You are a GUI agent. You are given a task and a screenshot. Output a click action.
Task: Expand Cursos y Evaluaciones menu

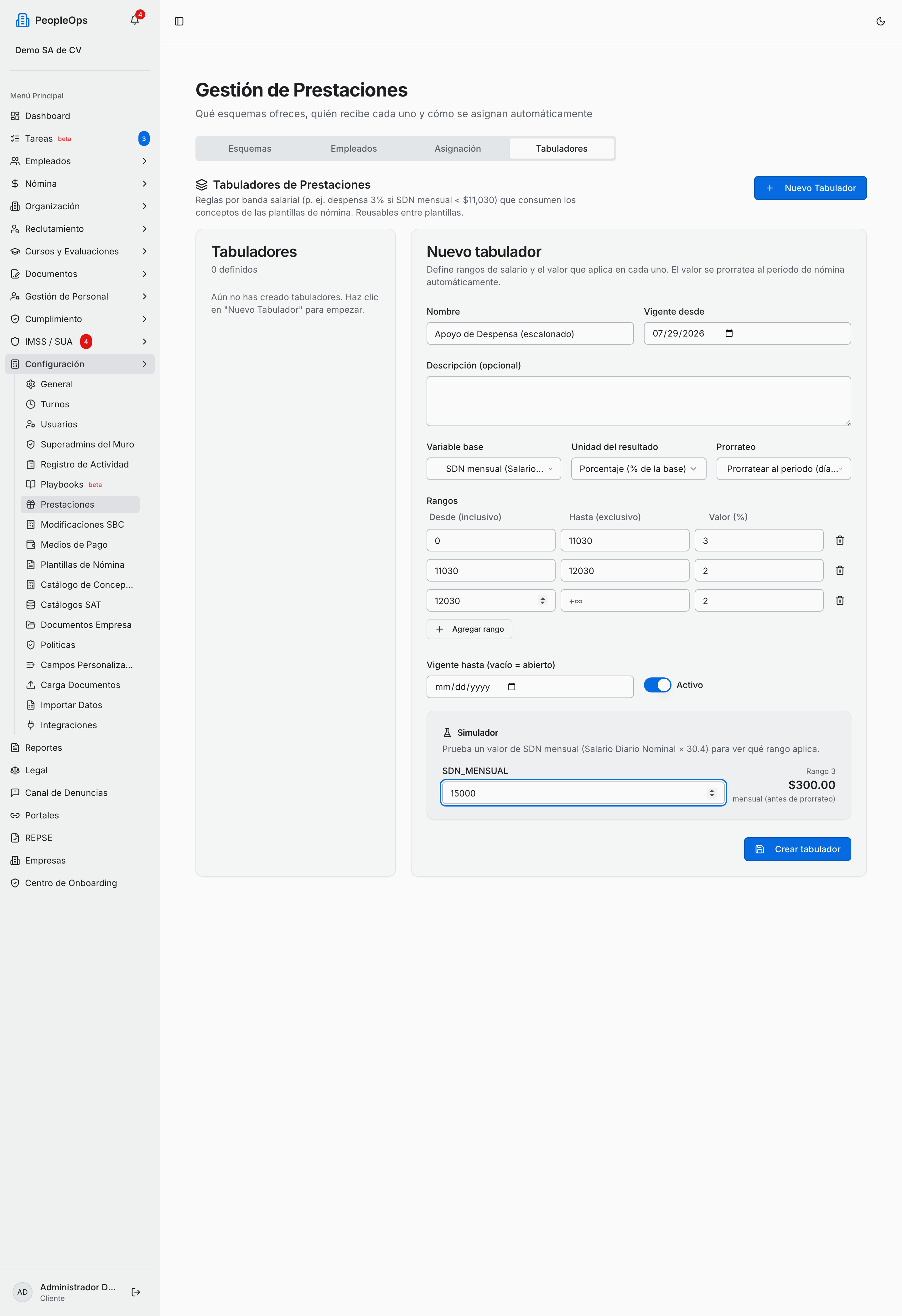[x=80, y=251]
